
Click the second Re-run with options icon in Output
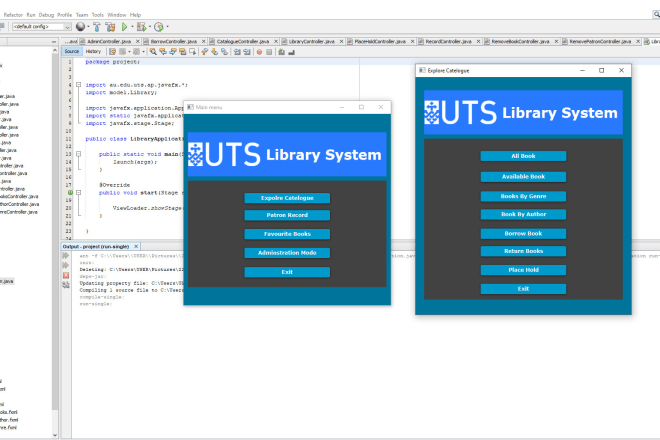(66, 265)
